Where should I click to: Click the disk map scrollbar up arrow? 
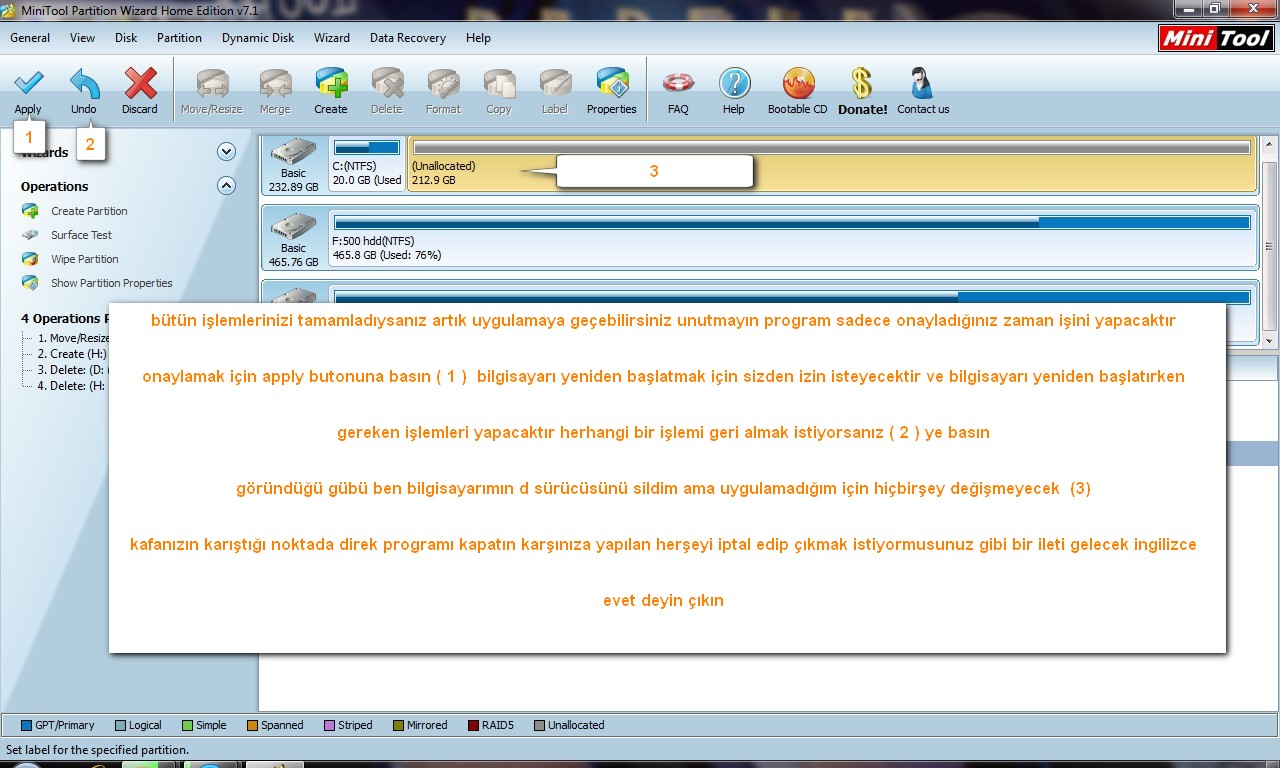point(1270,145)
